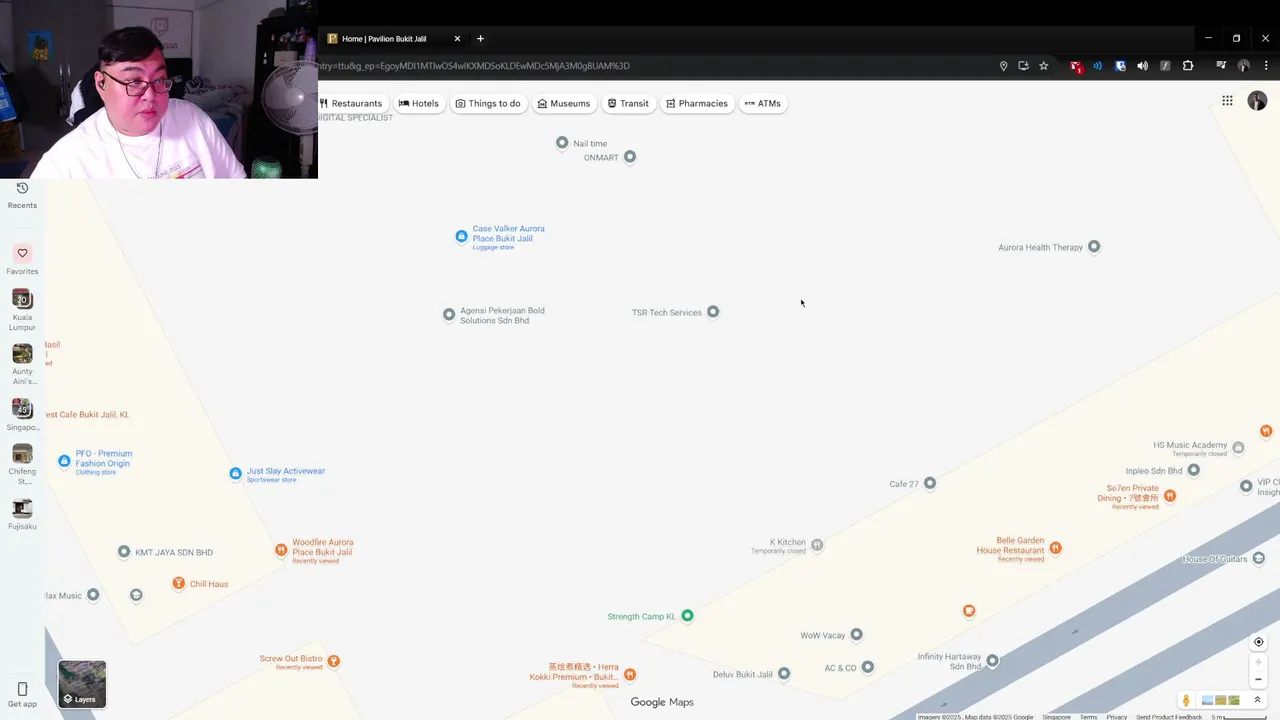Open the blue shield extension icon

(1120, 66)
